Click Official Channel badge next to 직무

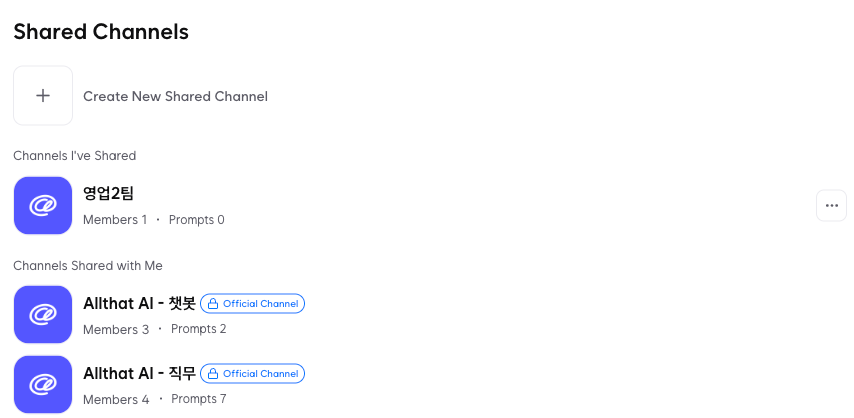(253, 373)
